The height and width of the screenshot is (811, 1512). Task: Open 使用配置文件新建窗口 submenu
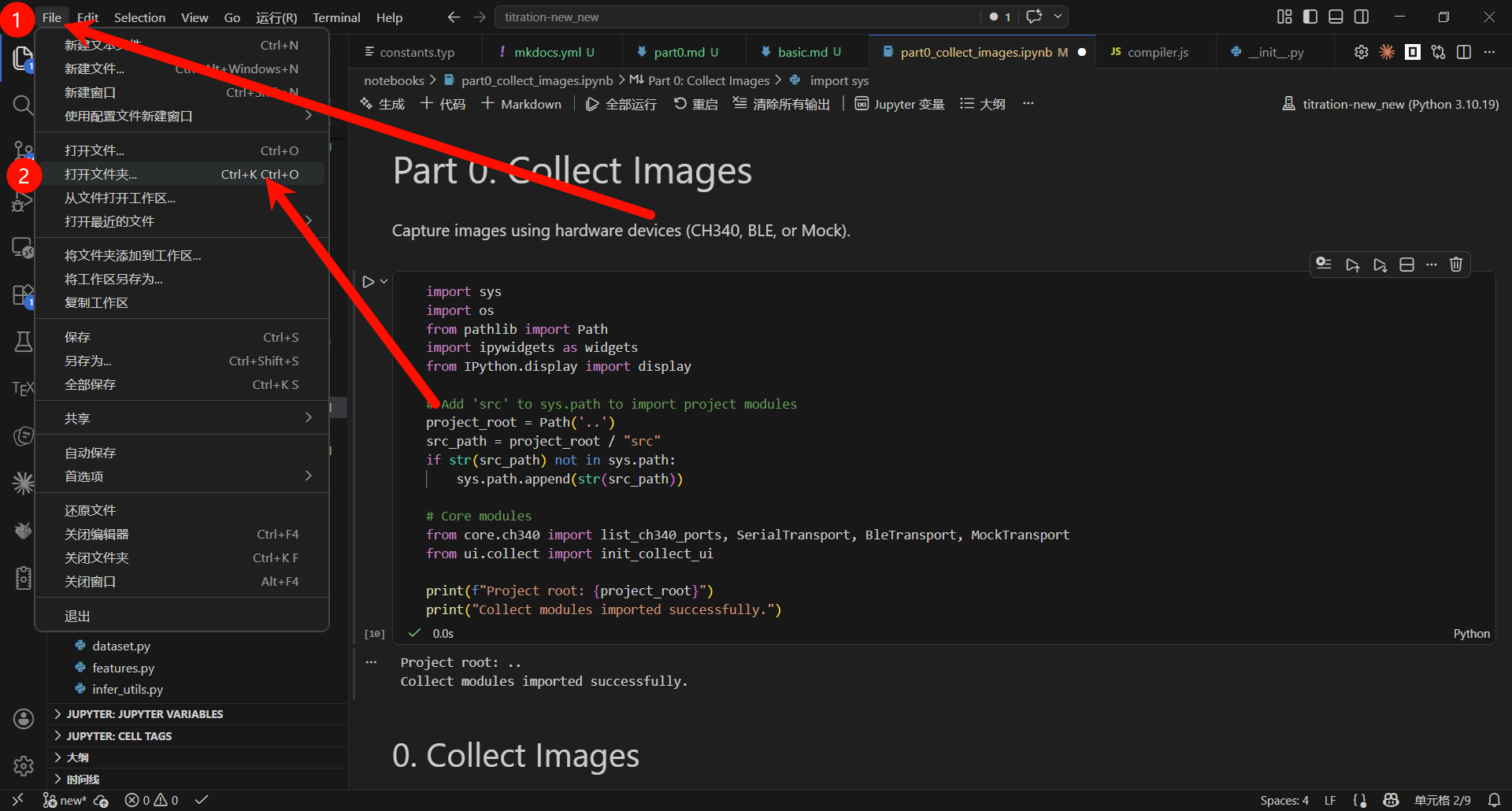[182, 116]
